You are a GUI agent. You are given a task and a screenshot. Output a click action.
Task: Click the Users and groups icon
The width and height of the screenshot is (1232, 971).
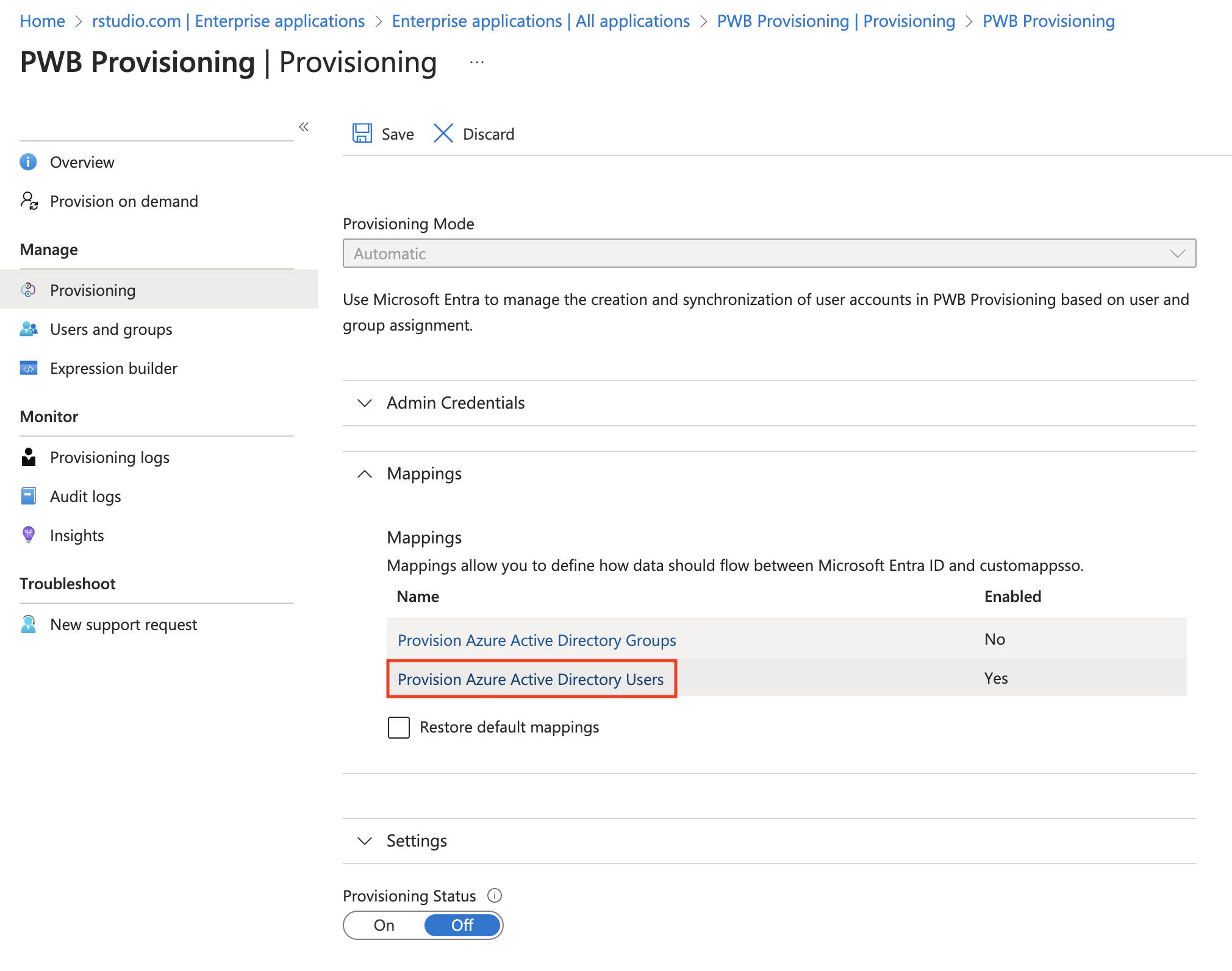29,329
